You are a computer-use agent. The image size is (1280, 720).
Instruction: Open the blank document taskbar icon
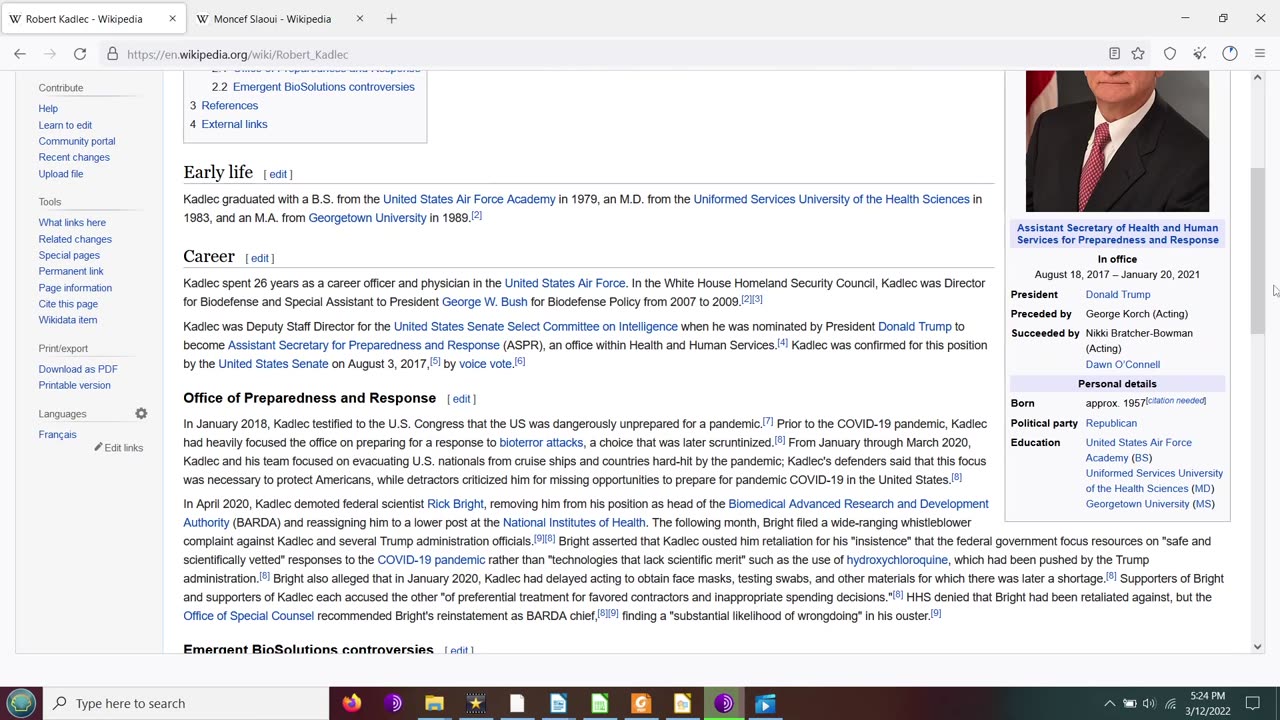(x=517, y=703)
